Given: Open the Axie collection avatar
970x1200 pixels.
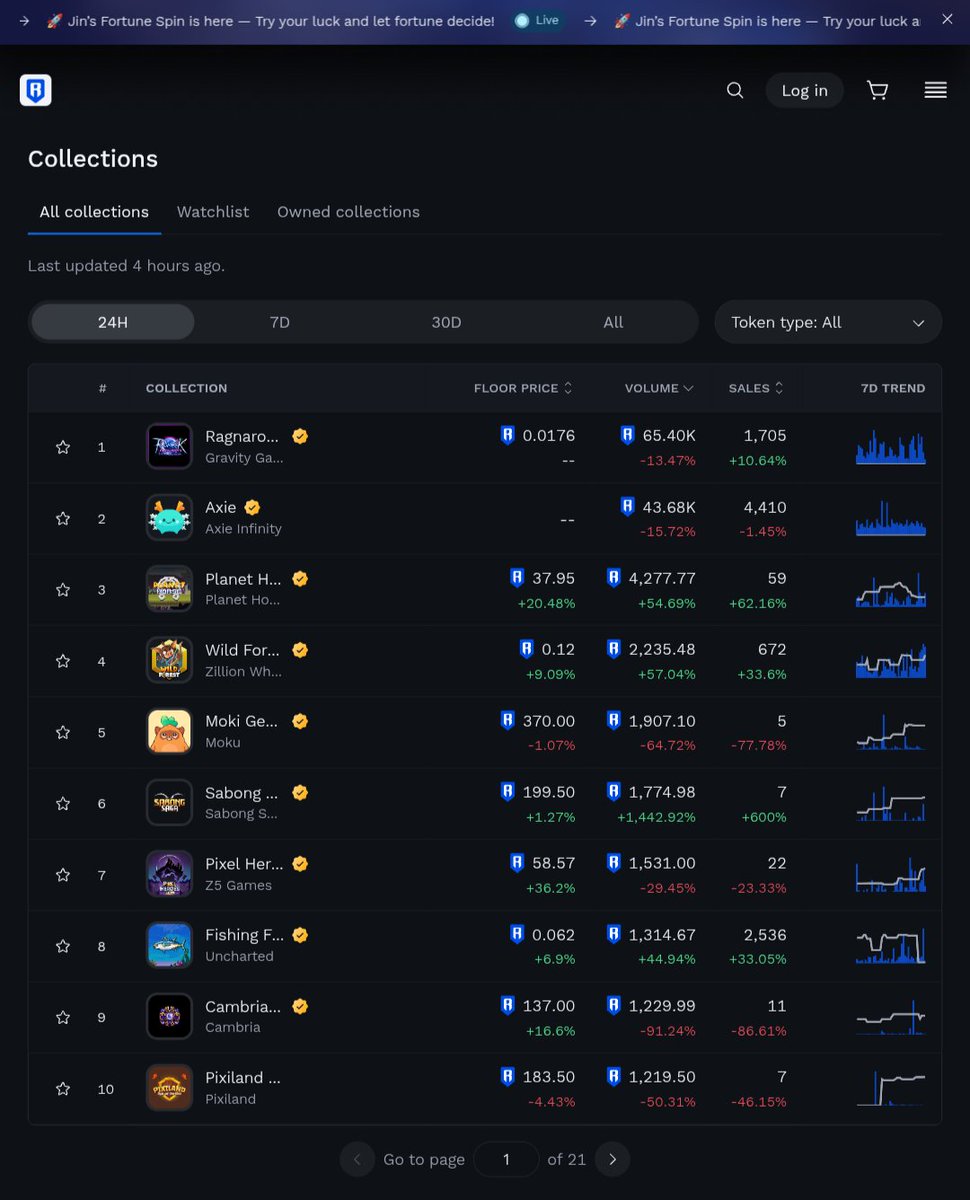Looking at the screenshot, I should tap(169, 517).
